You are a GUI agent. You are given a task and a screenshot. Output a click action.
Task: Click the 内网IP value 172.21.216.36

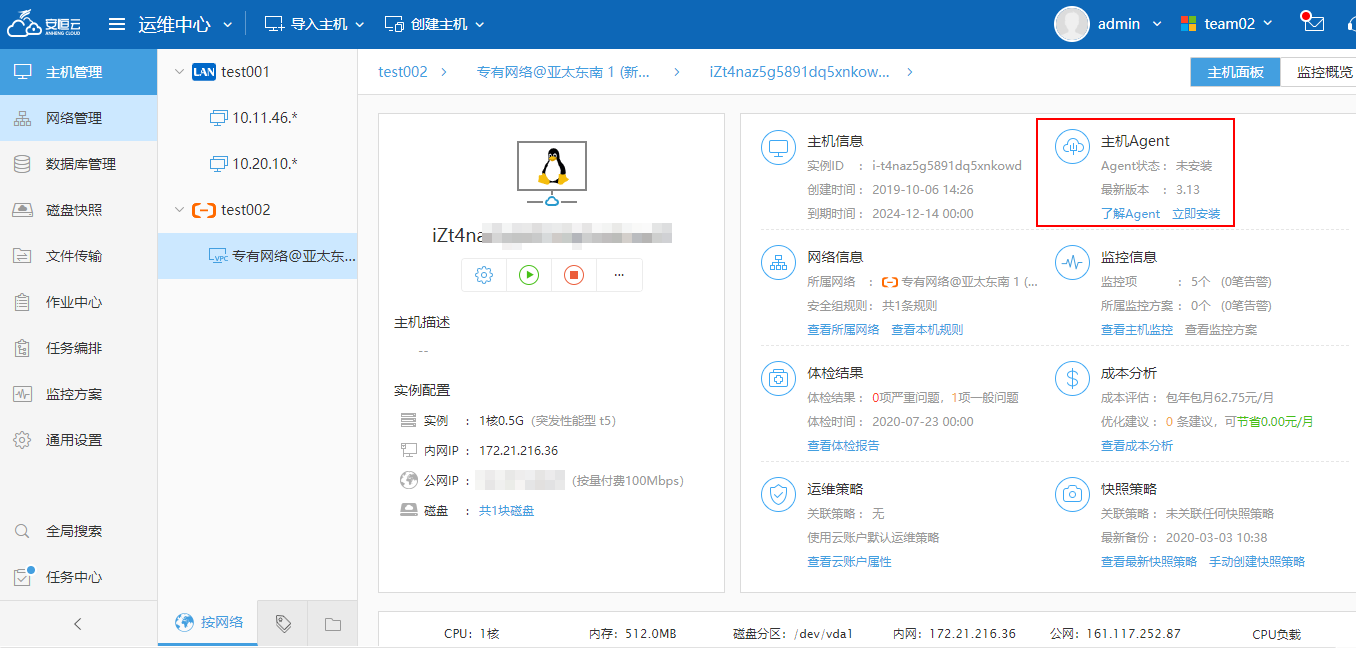click(518, 451)
